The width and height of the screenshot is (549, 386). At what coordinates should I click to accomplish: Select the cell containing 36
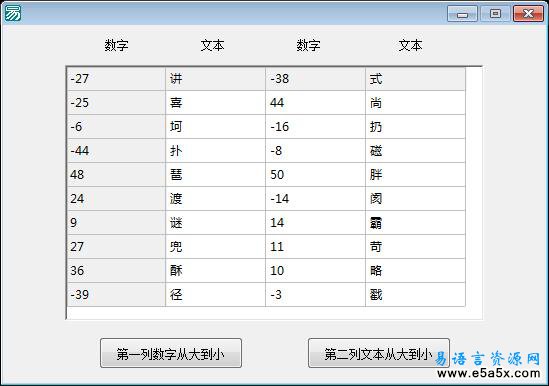[x=116, y=271]
